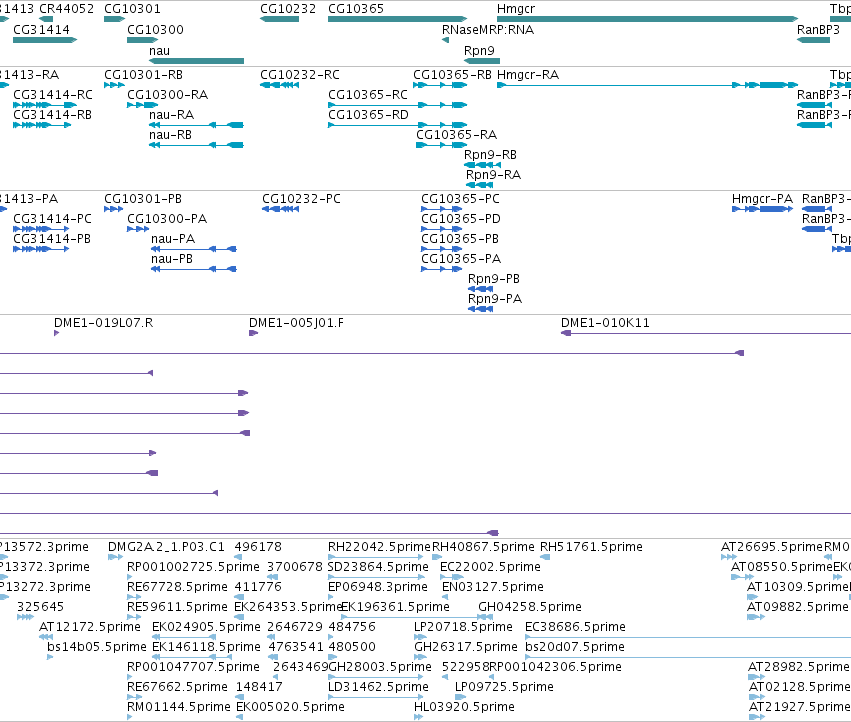Click protein nau-PB
Image resolution: width=851 pixels, height=722 pixels.
(172, 259)
